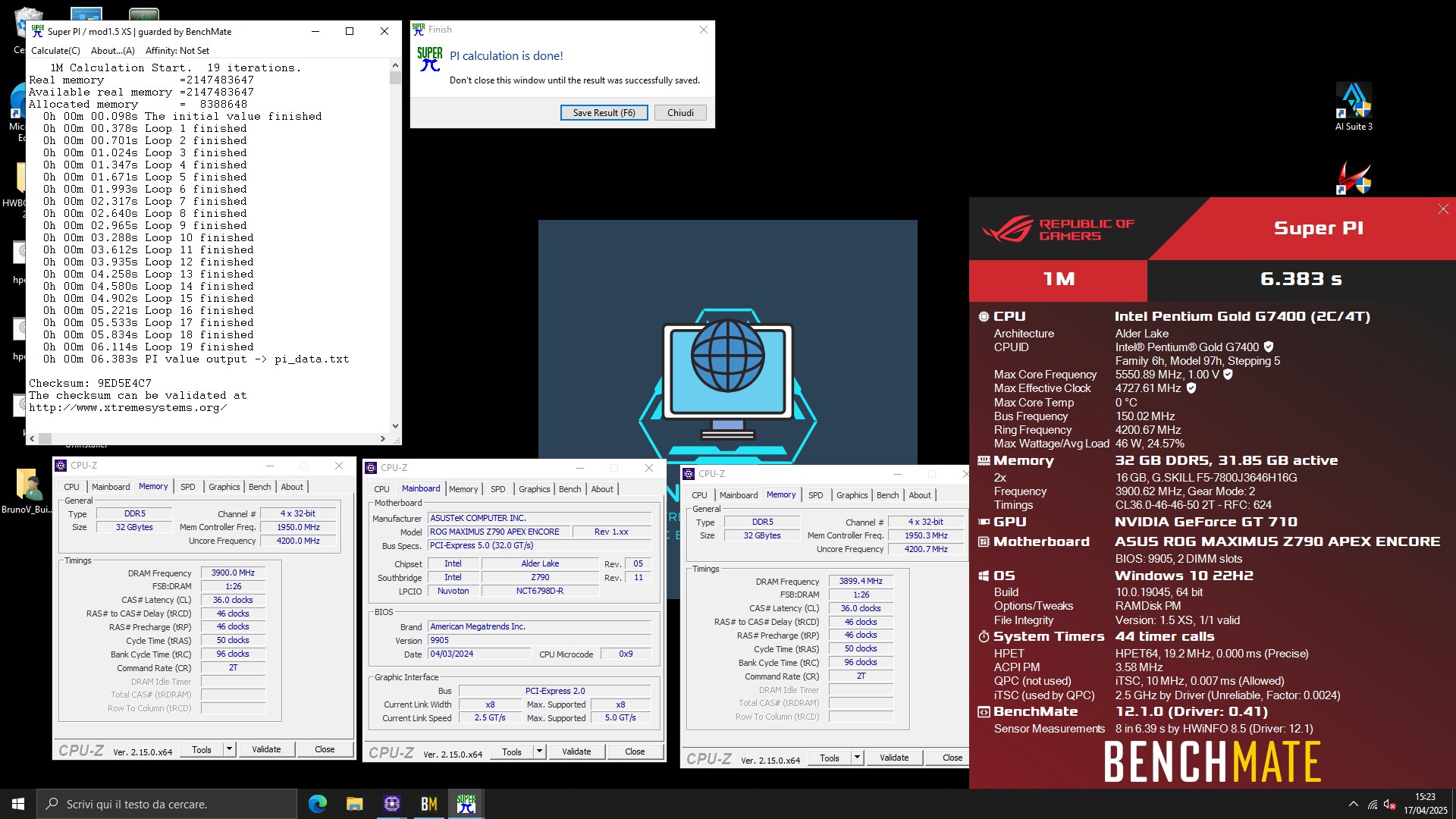Open CPU tab in middle CPU-Z window
Screen dimensions: 1456x819
[x=381, y=489]
